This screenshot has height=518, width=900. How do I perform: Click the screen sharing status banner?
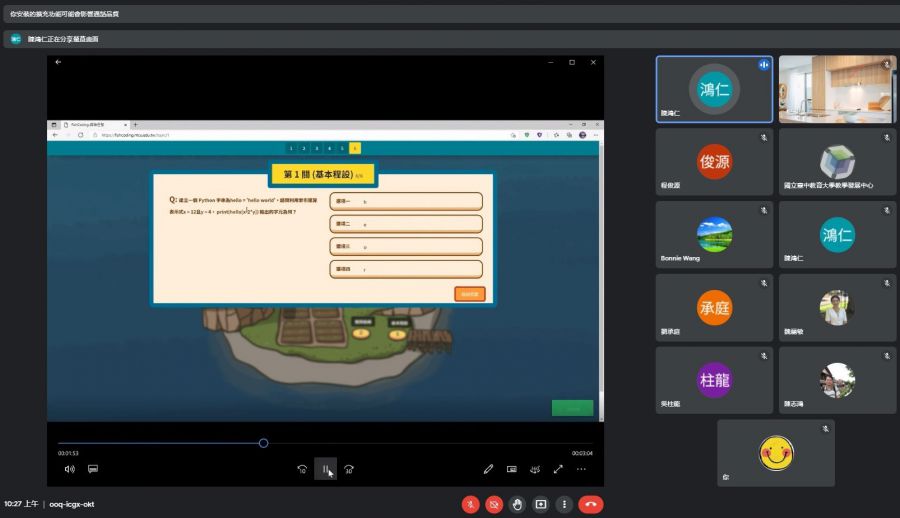coord(452,39)
